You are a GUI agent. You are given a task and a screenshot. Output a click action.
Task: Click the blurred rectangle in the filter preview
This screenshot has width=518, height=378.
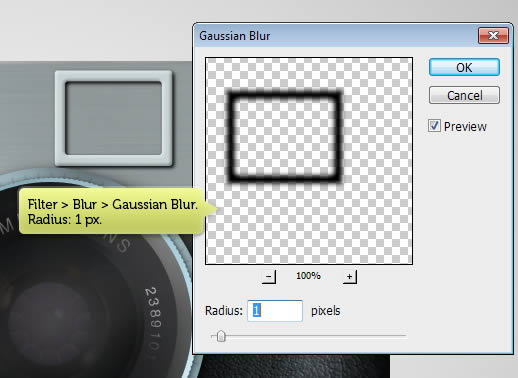[286, 137]
